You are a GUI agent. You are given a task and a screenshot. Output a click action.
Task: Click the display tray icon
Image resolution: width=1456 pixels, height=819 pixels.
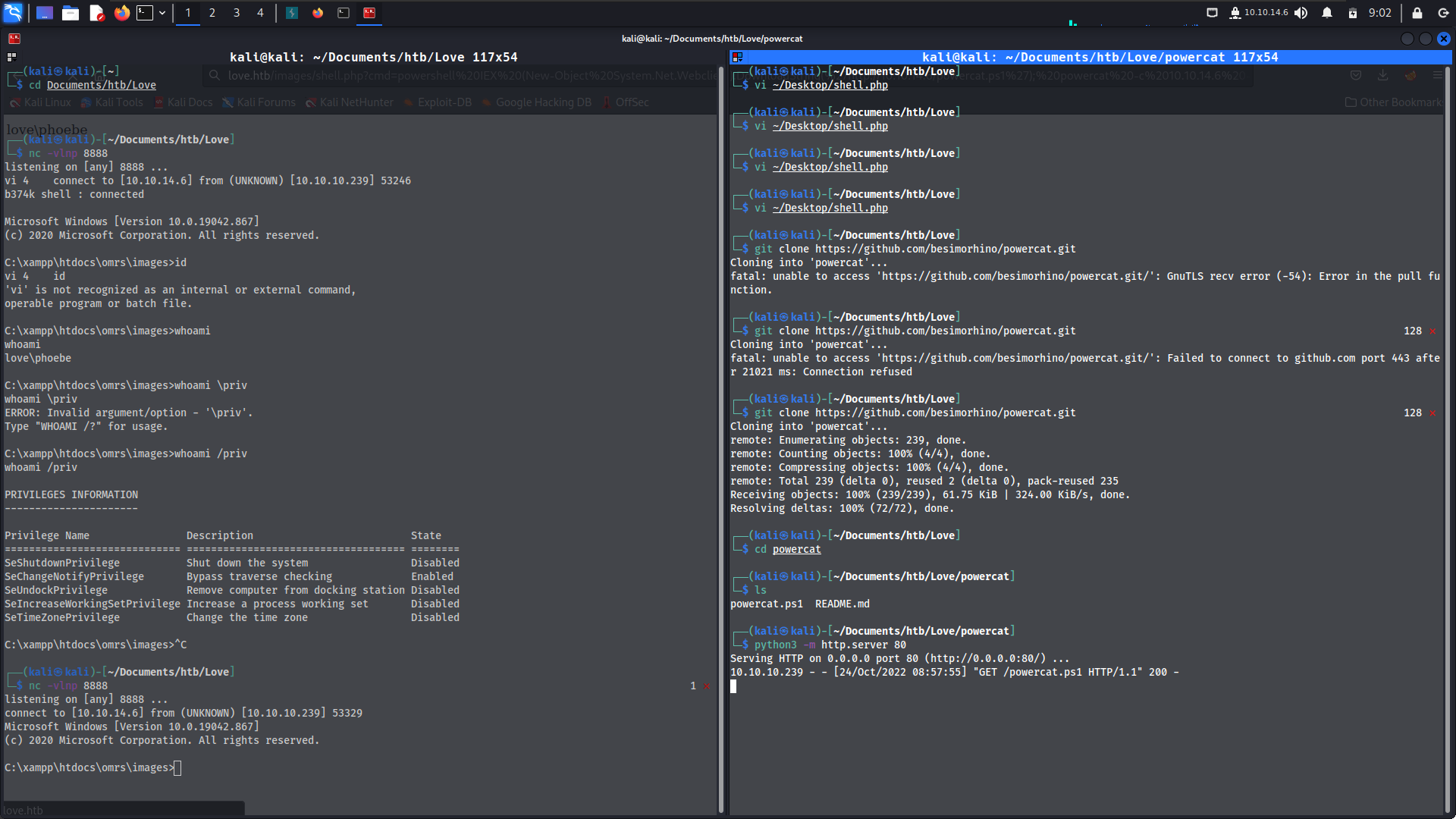click(x=1212, y=13)
